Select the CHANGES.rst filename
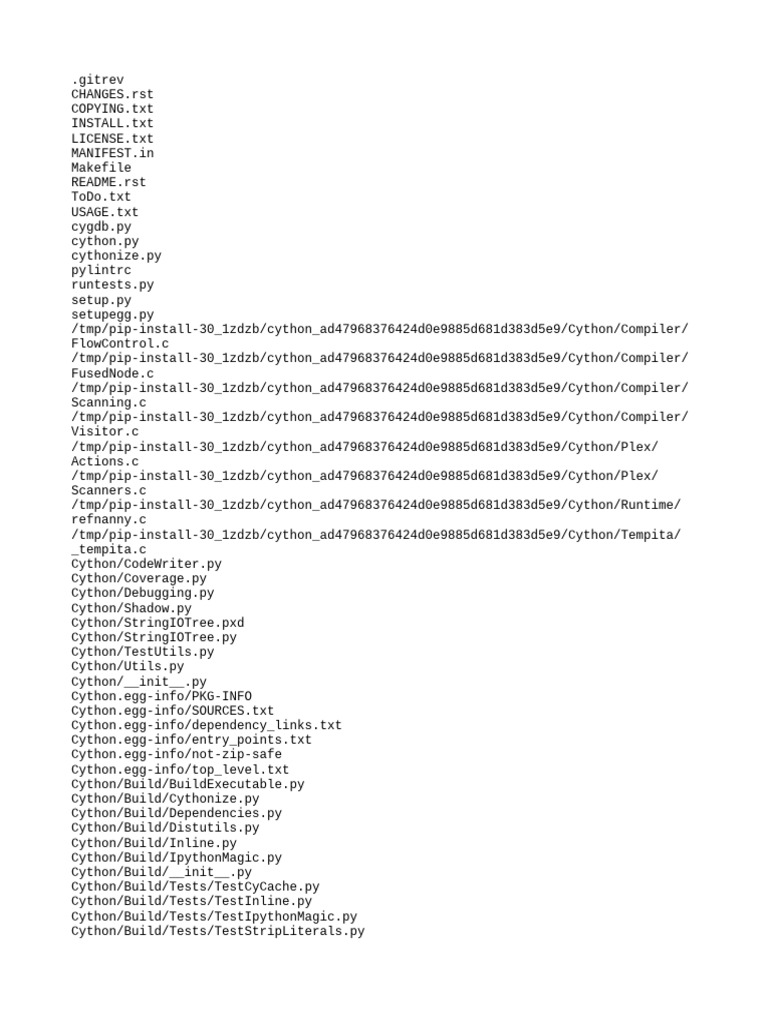The height and width of the screenshot is (1024, 768). point(112,94)
